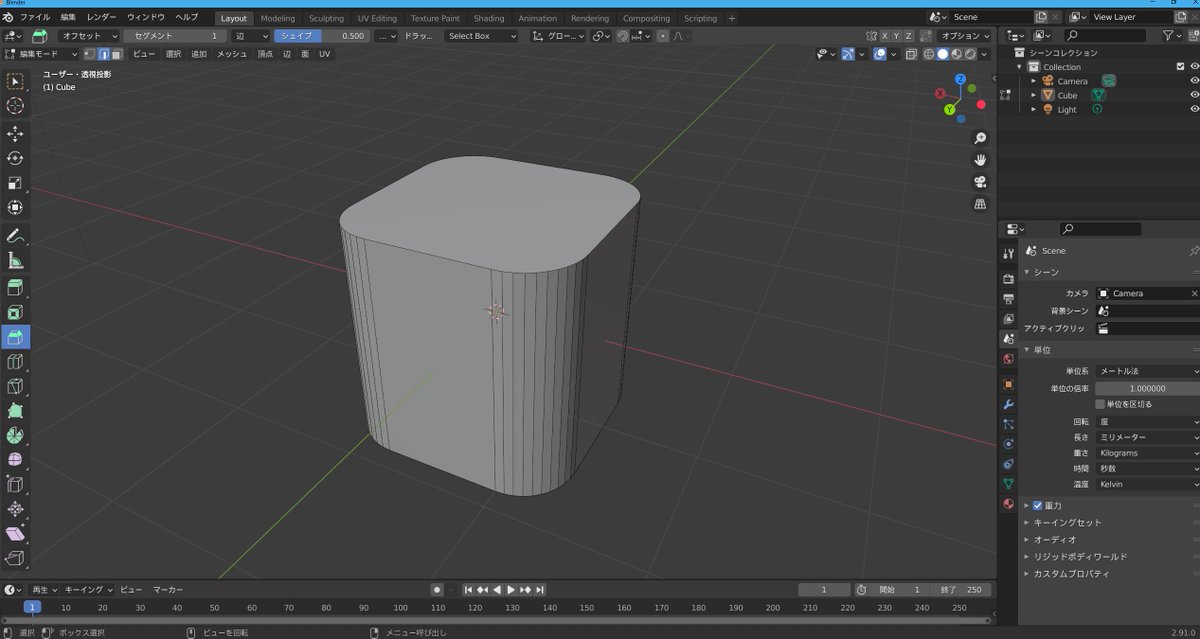
Task: Open the オプション dropdown
Action: [966, 36]
